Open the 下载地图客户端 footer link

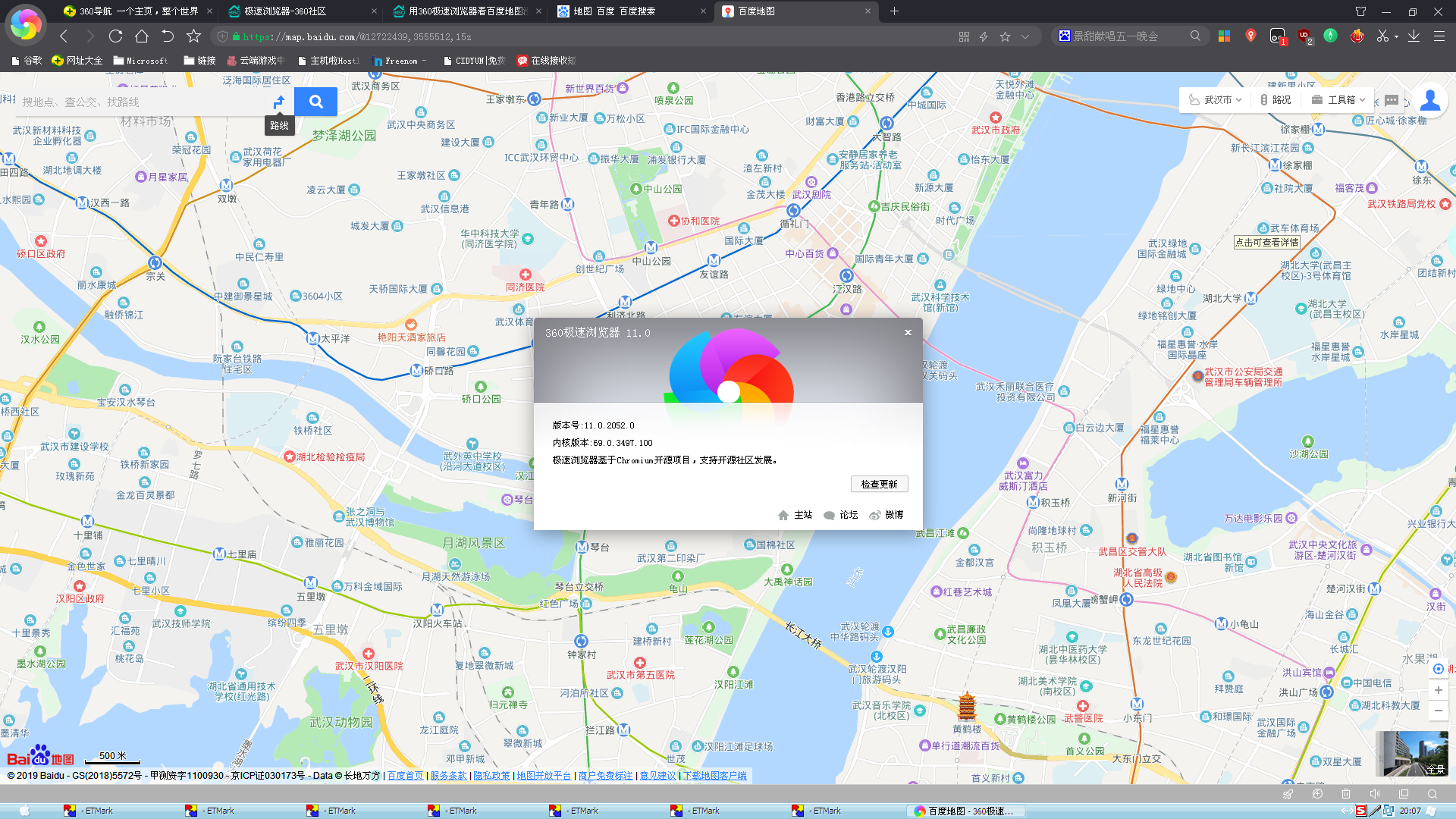714,775
